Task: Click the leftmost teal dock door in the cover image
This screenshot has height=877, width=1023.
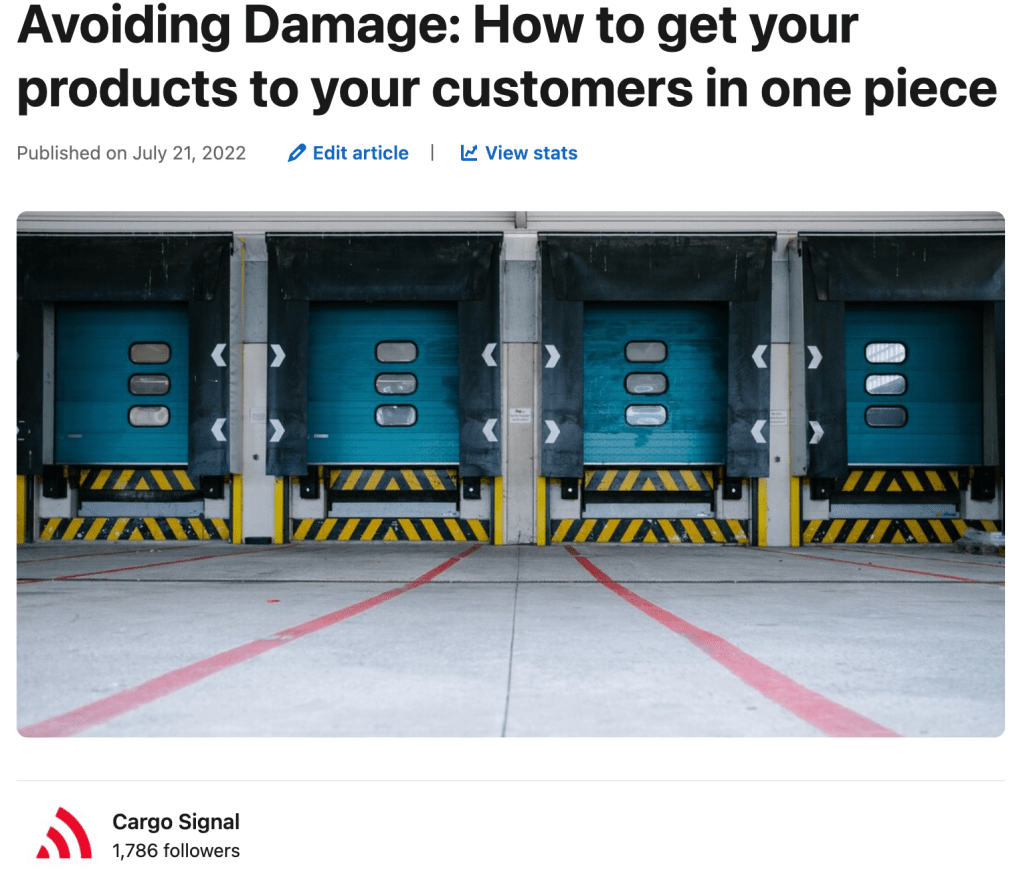Action: click(x=121, y=385)
